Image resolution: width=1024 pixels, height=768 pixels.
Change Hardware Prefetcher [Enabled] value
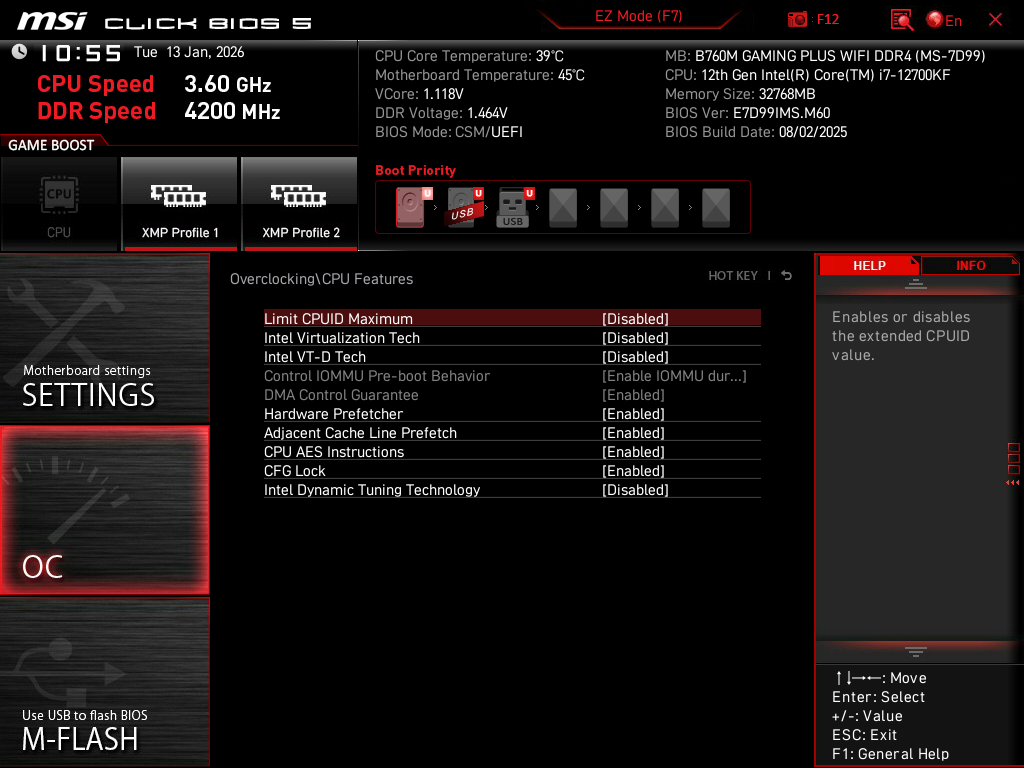coord(633,413)
